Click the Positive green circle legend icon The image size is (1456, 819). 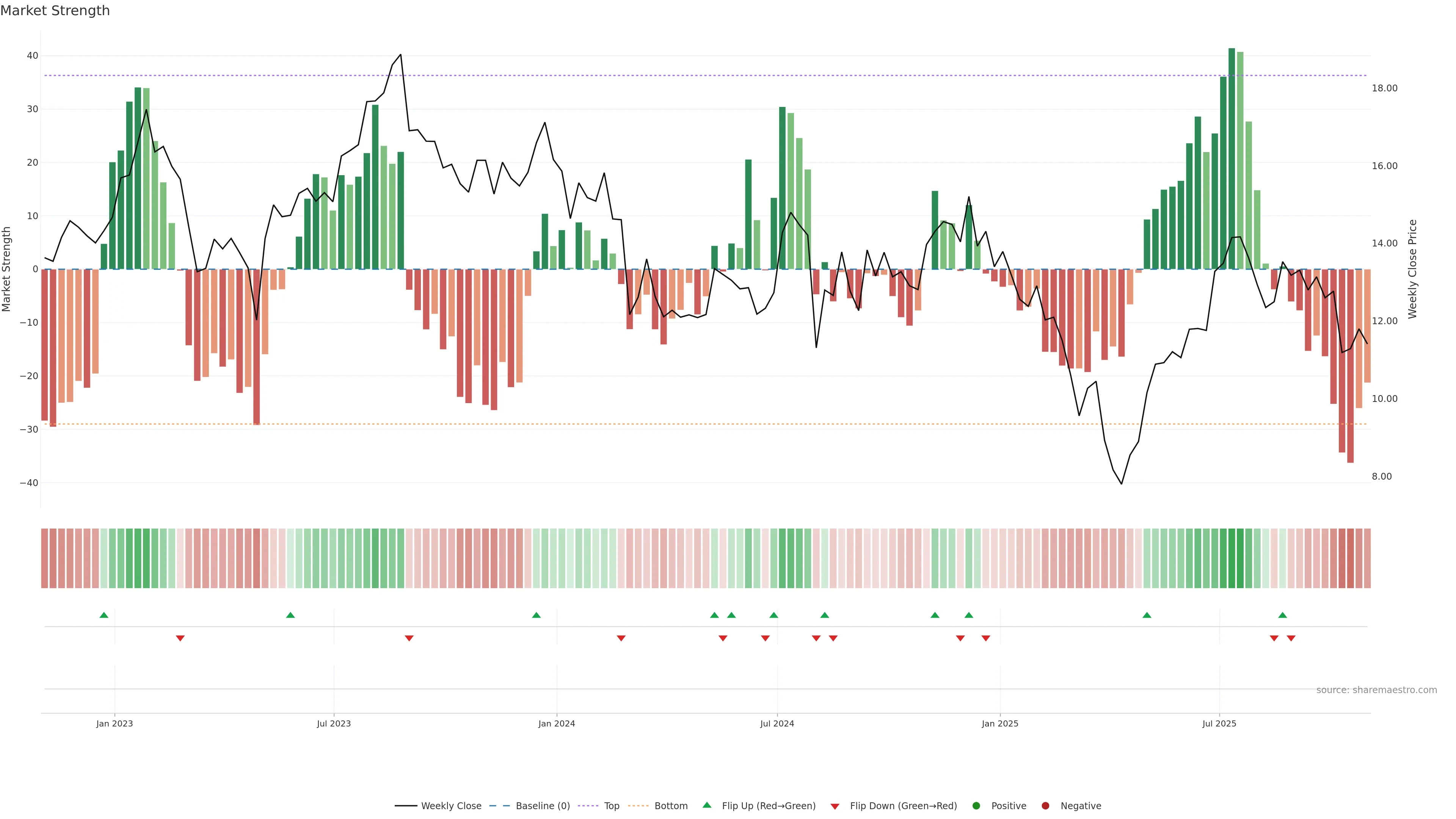tap(976, 805)
